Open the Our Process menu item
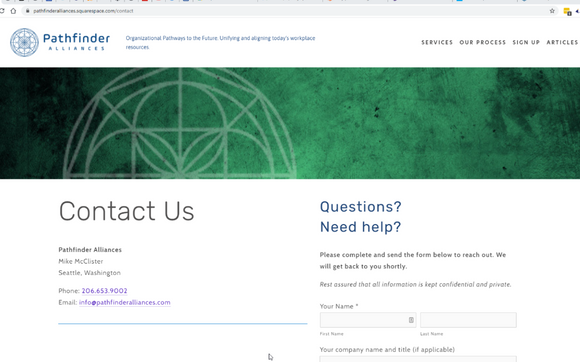Viewport: 580px width, 362px height. (x=482, y=43)
